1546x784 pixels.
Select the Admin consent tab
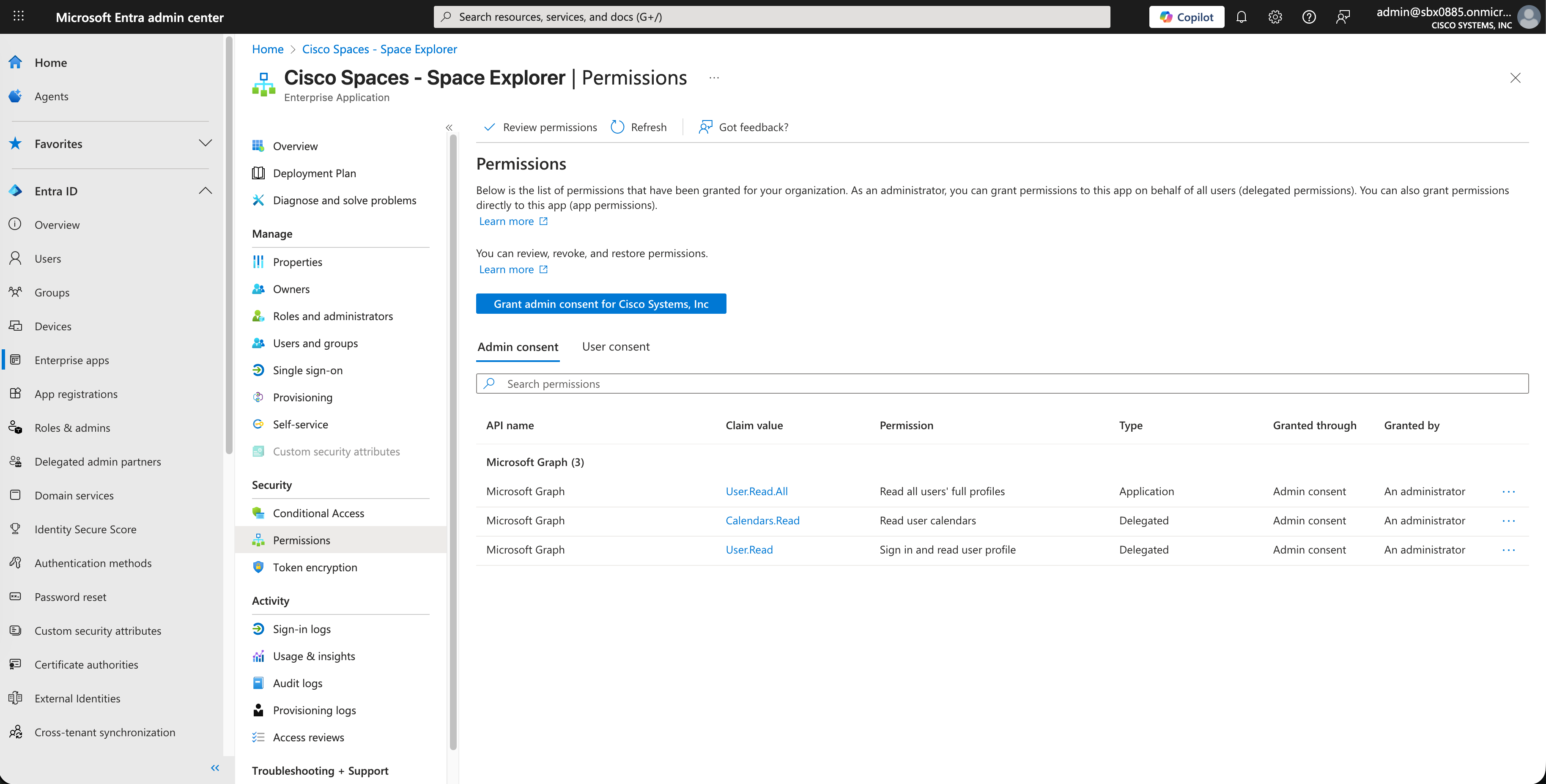[x=517, y=346]
